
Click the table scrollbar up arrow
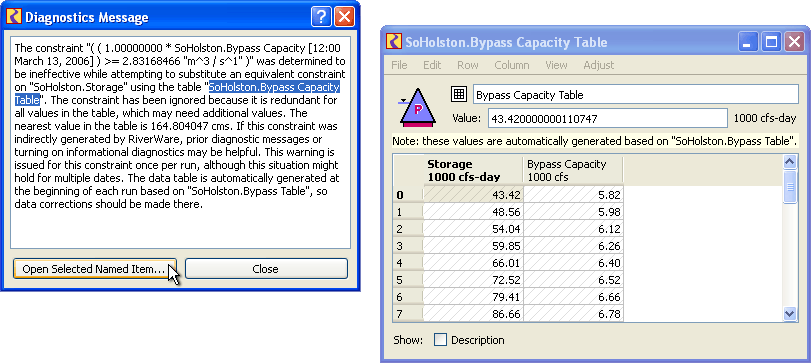790,162
